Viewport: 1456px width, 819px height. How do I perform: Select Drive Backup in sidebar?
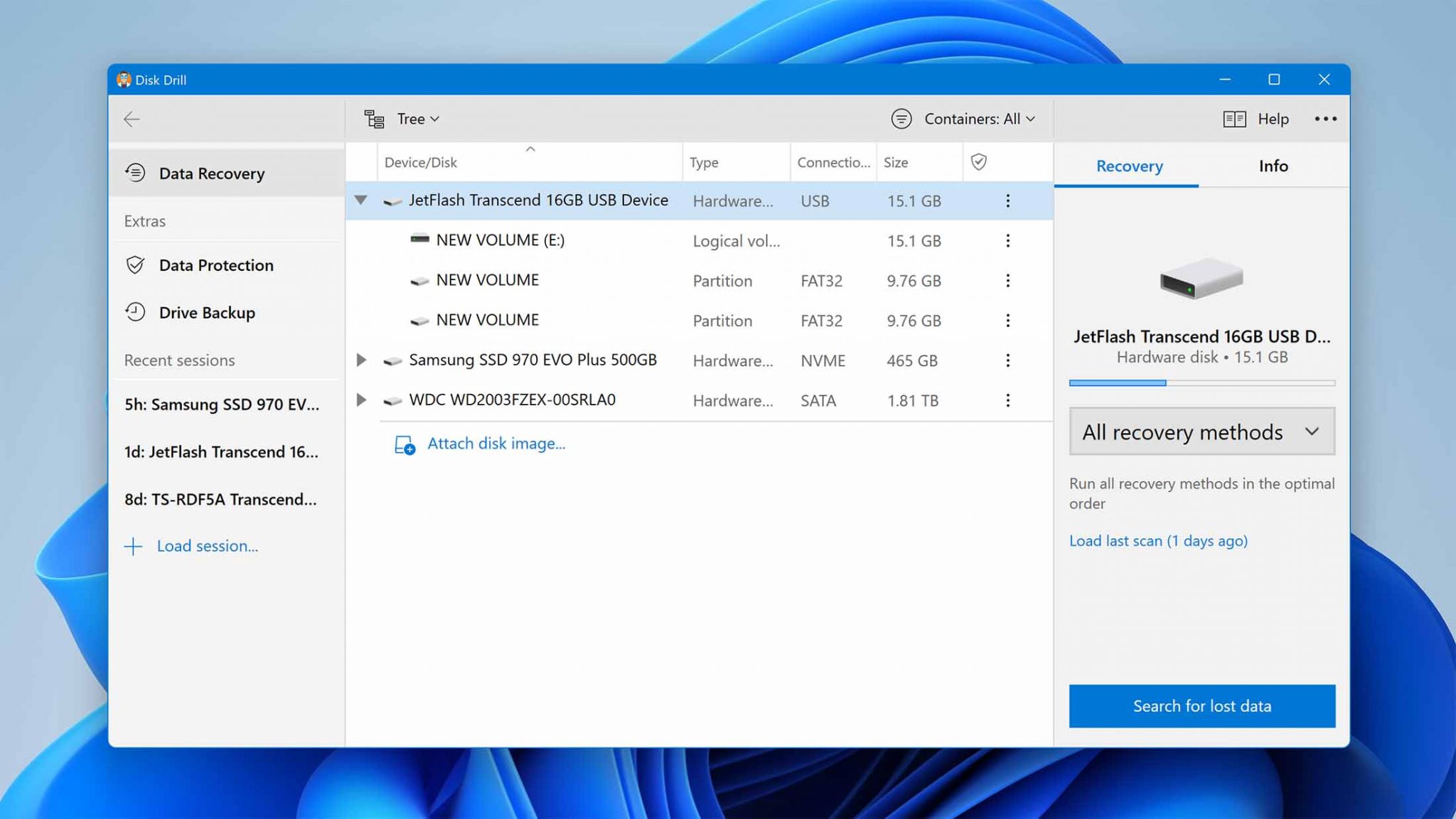tap(227, 312)
